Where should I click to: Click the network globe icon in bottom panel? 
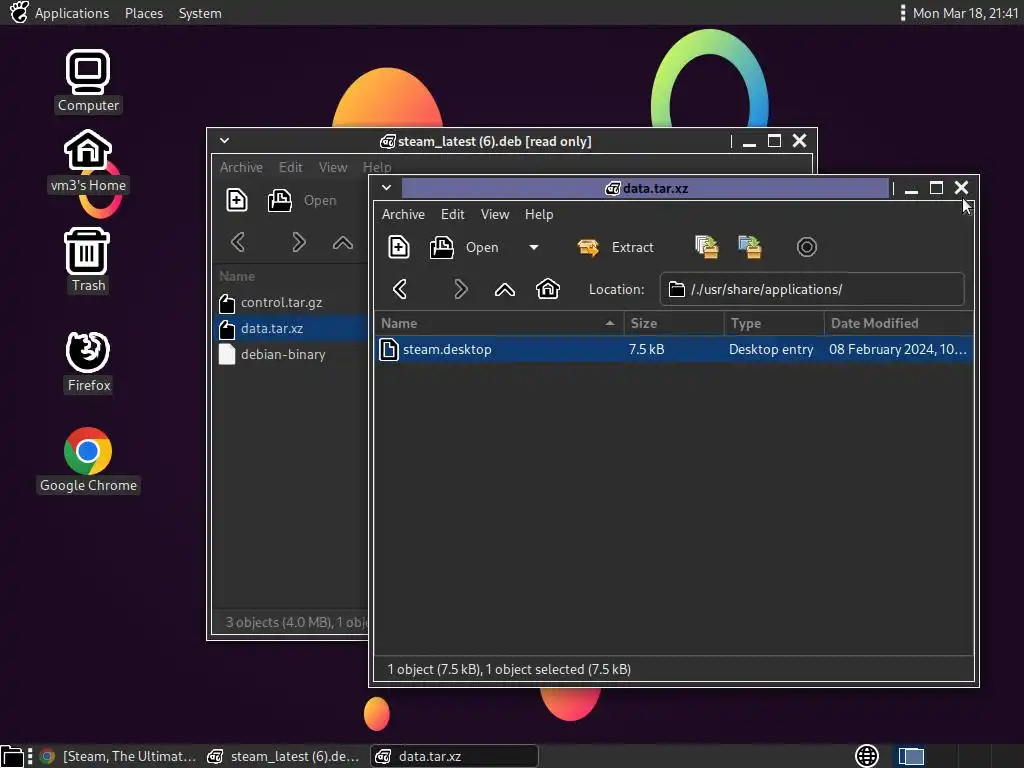coord(867,756)
